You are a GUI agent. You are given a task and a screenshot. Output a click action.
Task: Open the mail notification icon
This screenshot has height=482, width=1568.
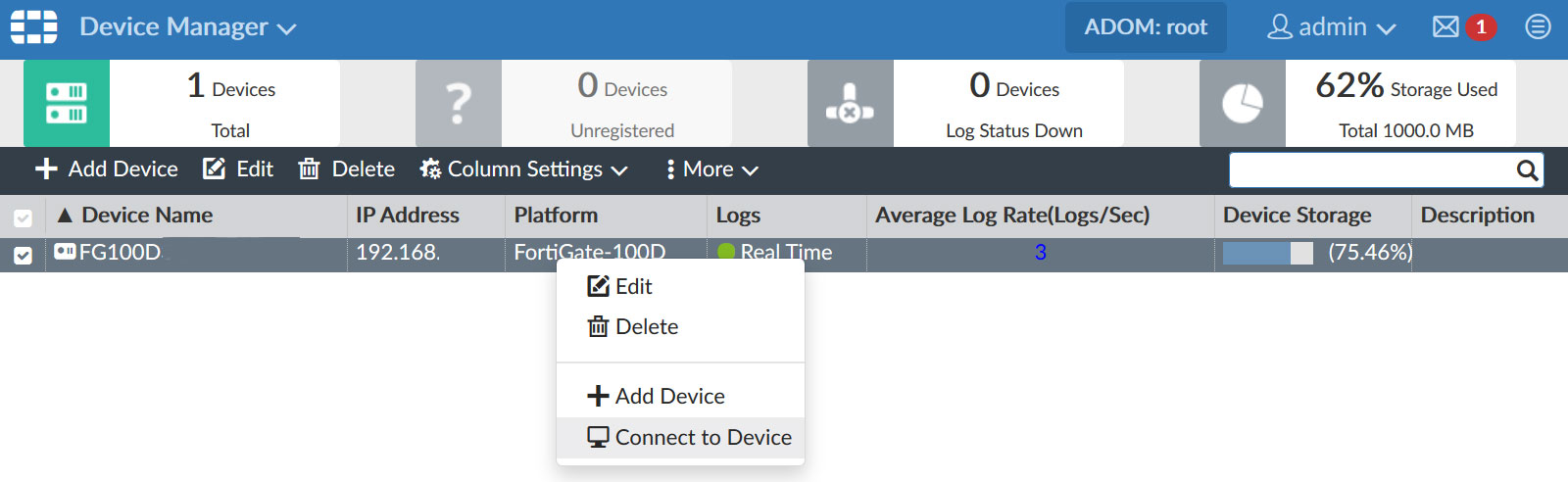[1445, 27]
